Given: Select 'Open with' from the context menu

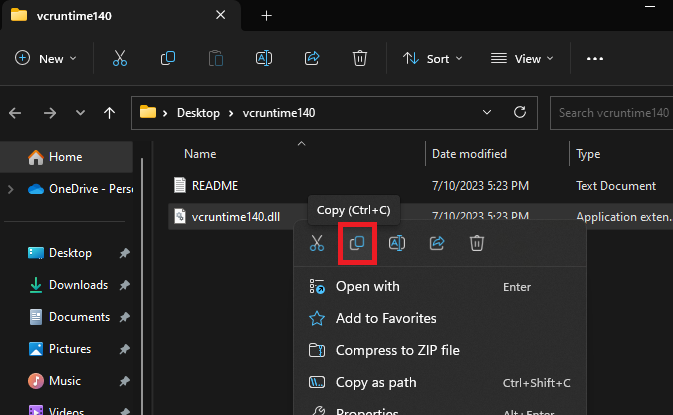Looking at the screenshot, I should click(367, 286).
